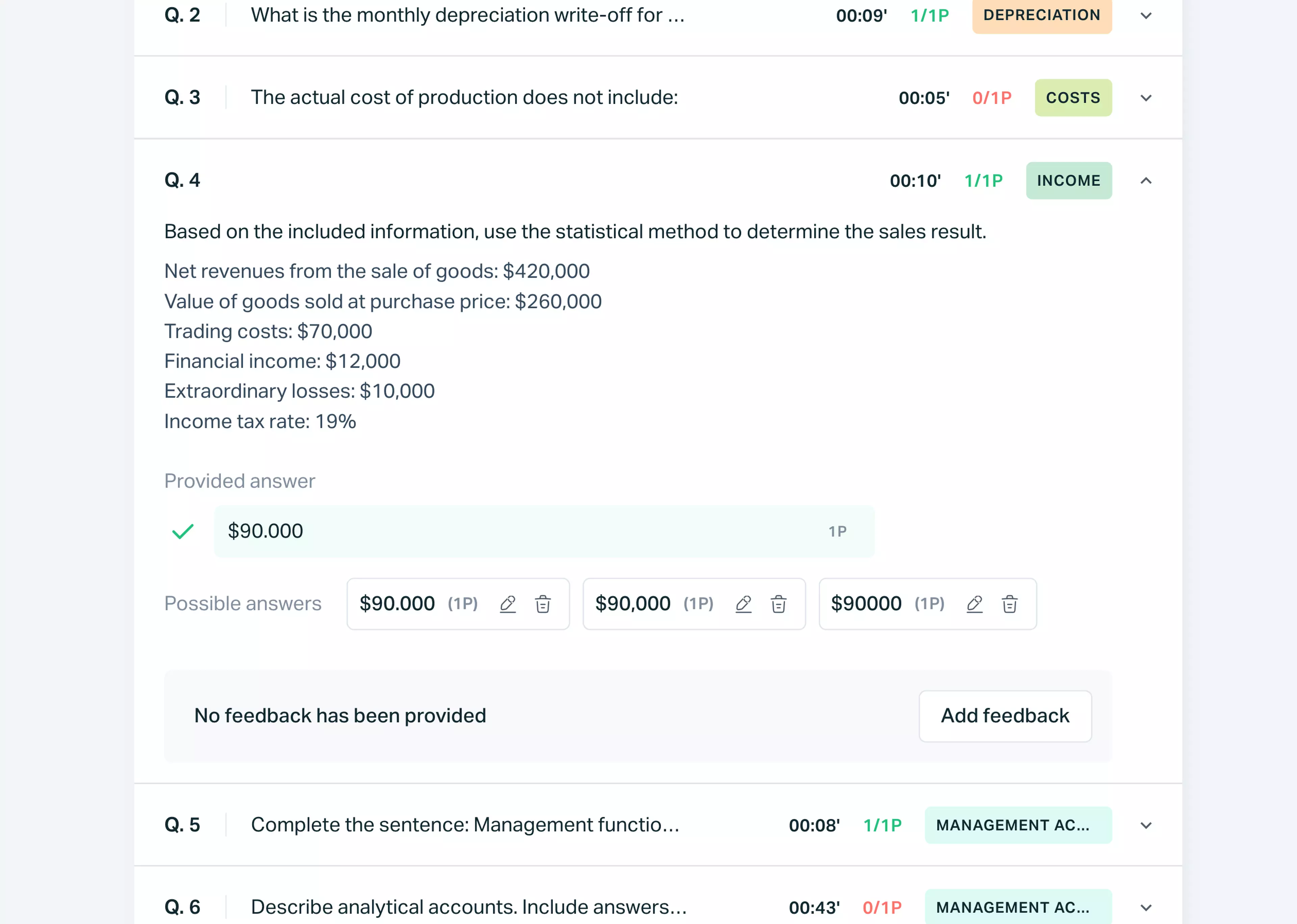Screen dimensions: 1297x924
Task: Delete the "$90000" possible answer
Action: coord(1010,604)
